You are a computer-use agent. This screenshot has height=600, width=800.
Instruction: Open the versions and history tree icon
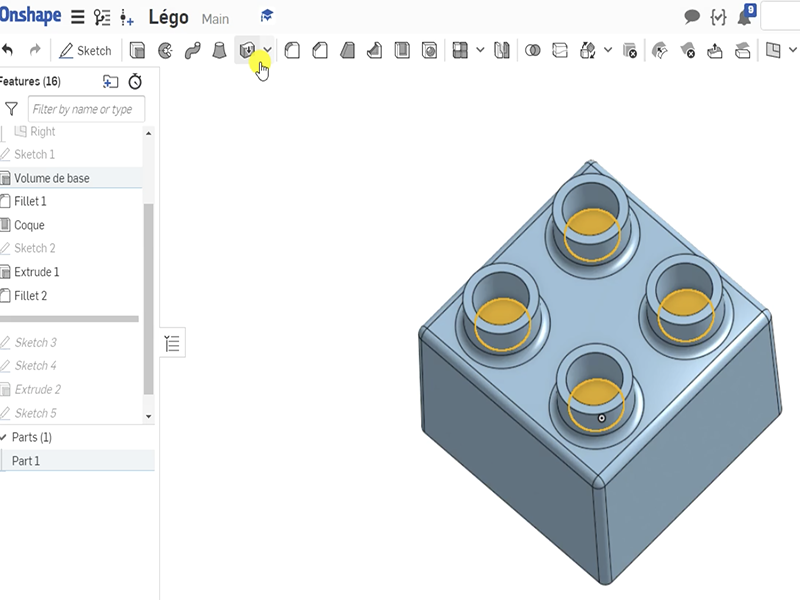102,17
